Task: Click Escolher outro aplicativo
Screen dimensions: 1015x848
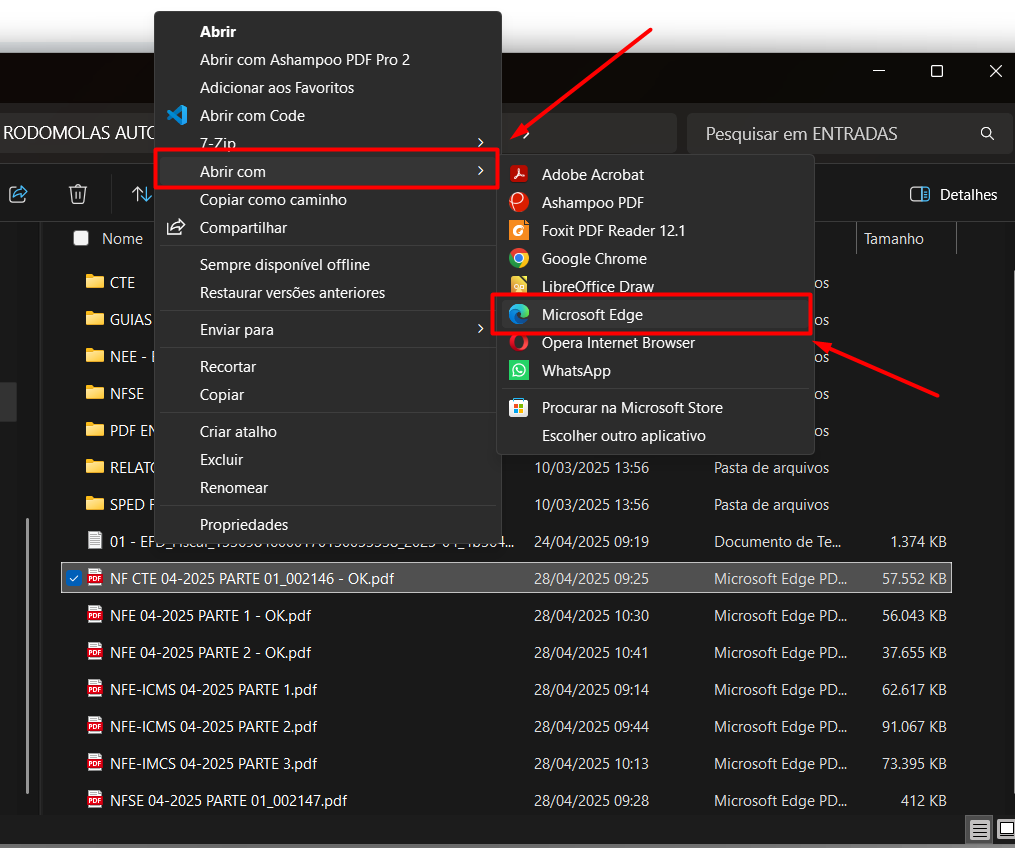Action: [x=623, y=436]
